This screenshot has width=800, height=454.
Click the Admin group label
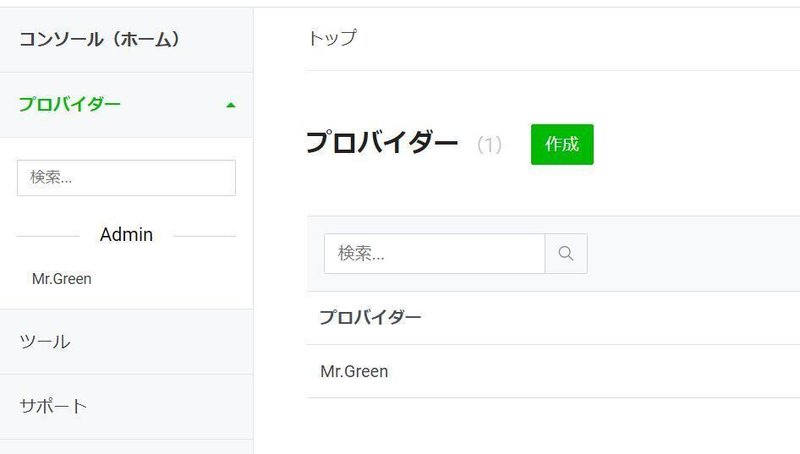click(127, 235)
